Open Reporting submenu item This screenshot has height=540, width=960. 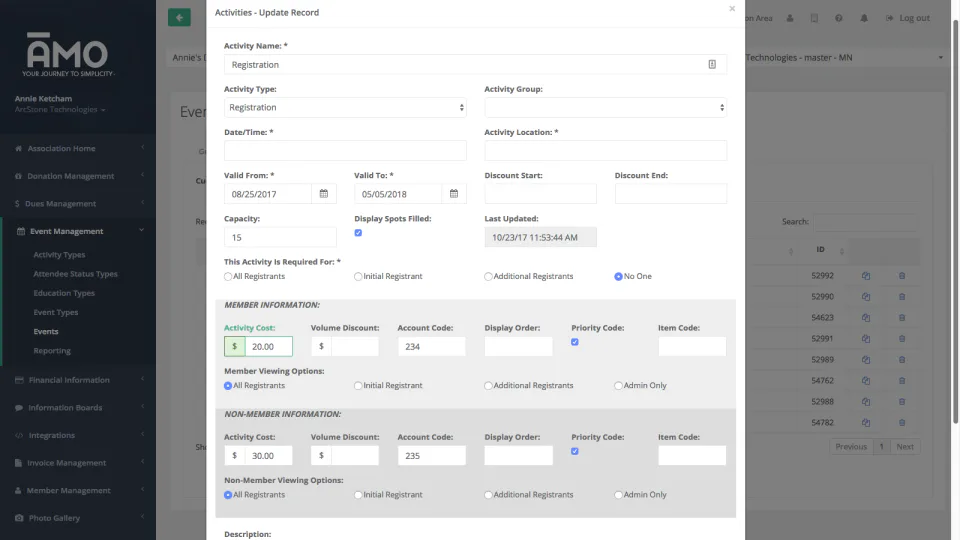[x=52, y=351]
